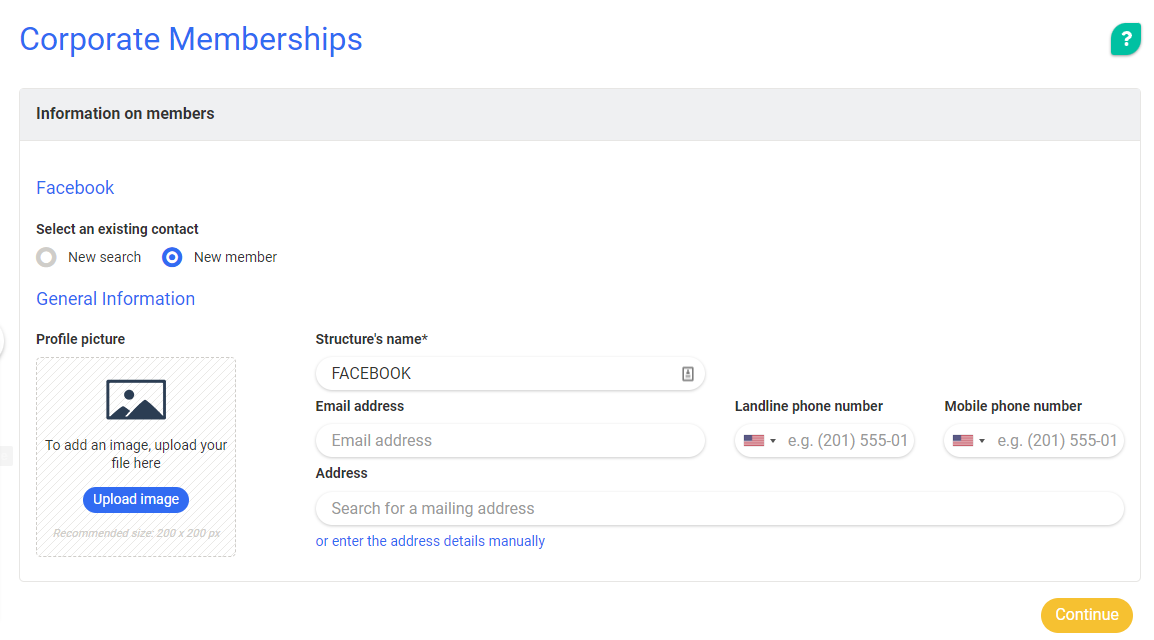Click the General Information section heading

[x=115, y=299]
